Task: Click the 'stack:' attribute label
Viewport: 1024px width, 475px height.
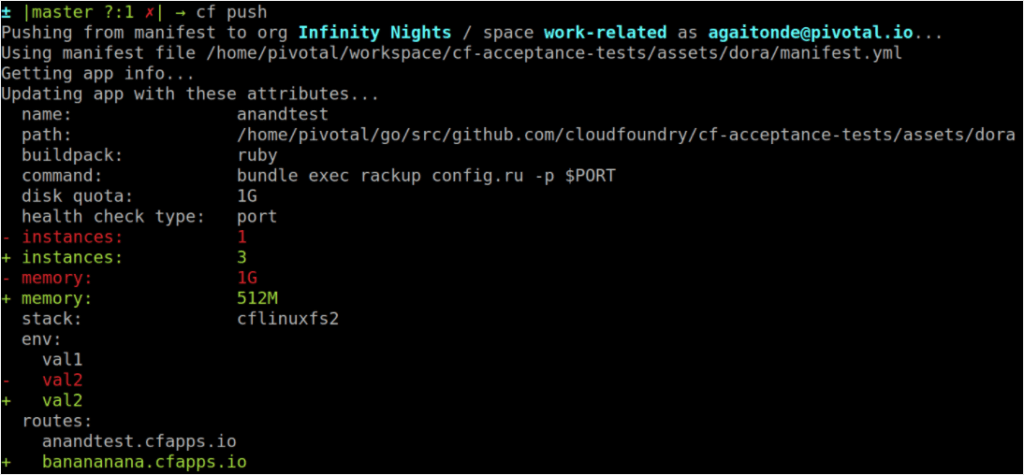Action: (52, 319)
